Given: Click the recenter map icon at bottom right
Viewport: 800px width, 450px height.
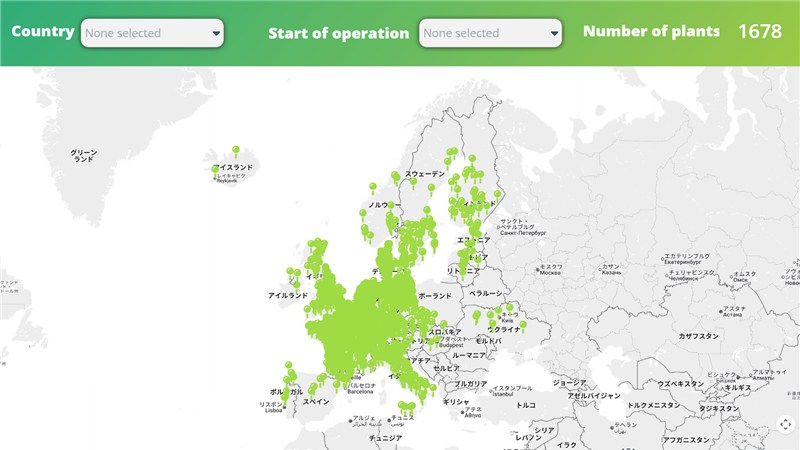Looking at the screenshot, I should click(786, 424).
